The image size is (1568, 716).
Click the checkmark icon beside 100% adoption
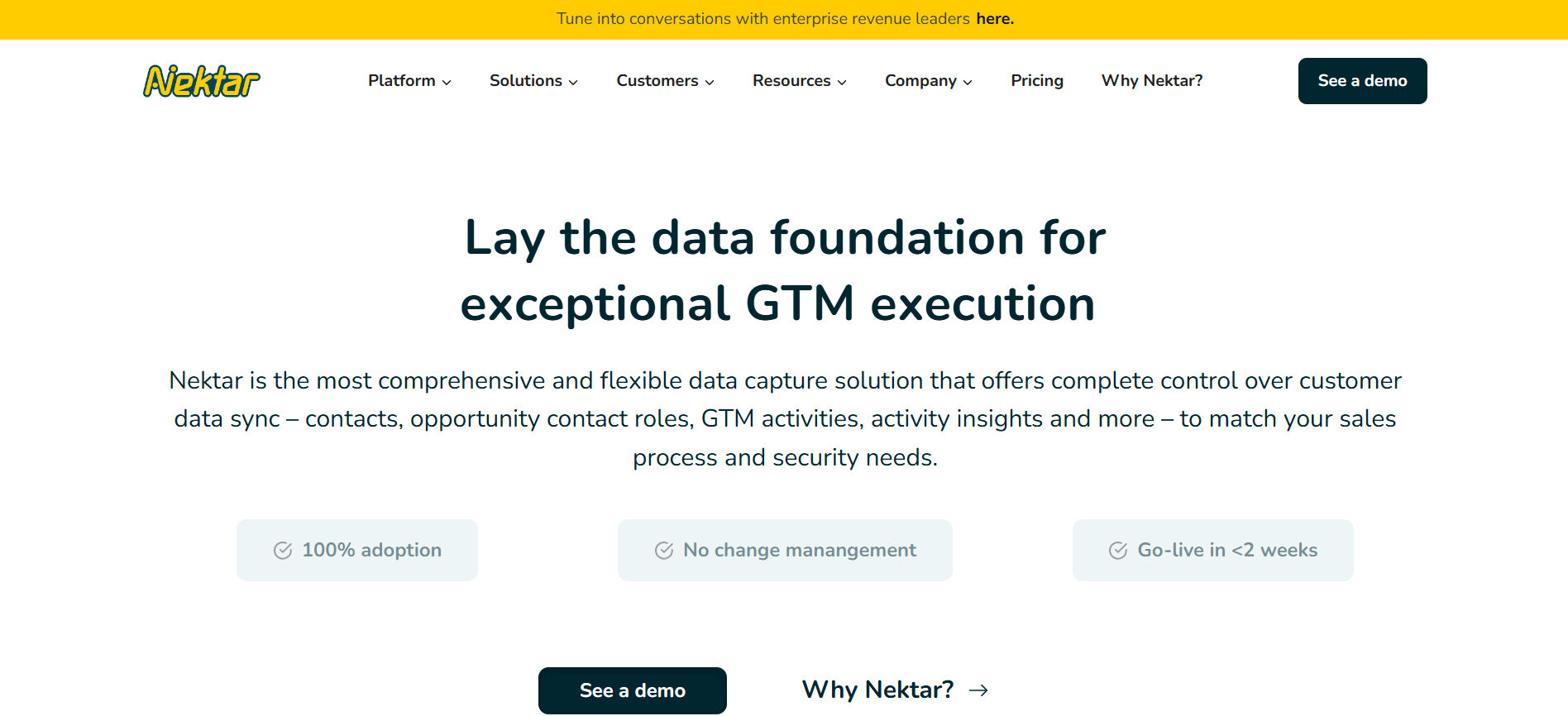[283, 551]
